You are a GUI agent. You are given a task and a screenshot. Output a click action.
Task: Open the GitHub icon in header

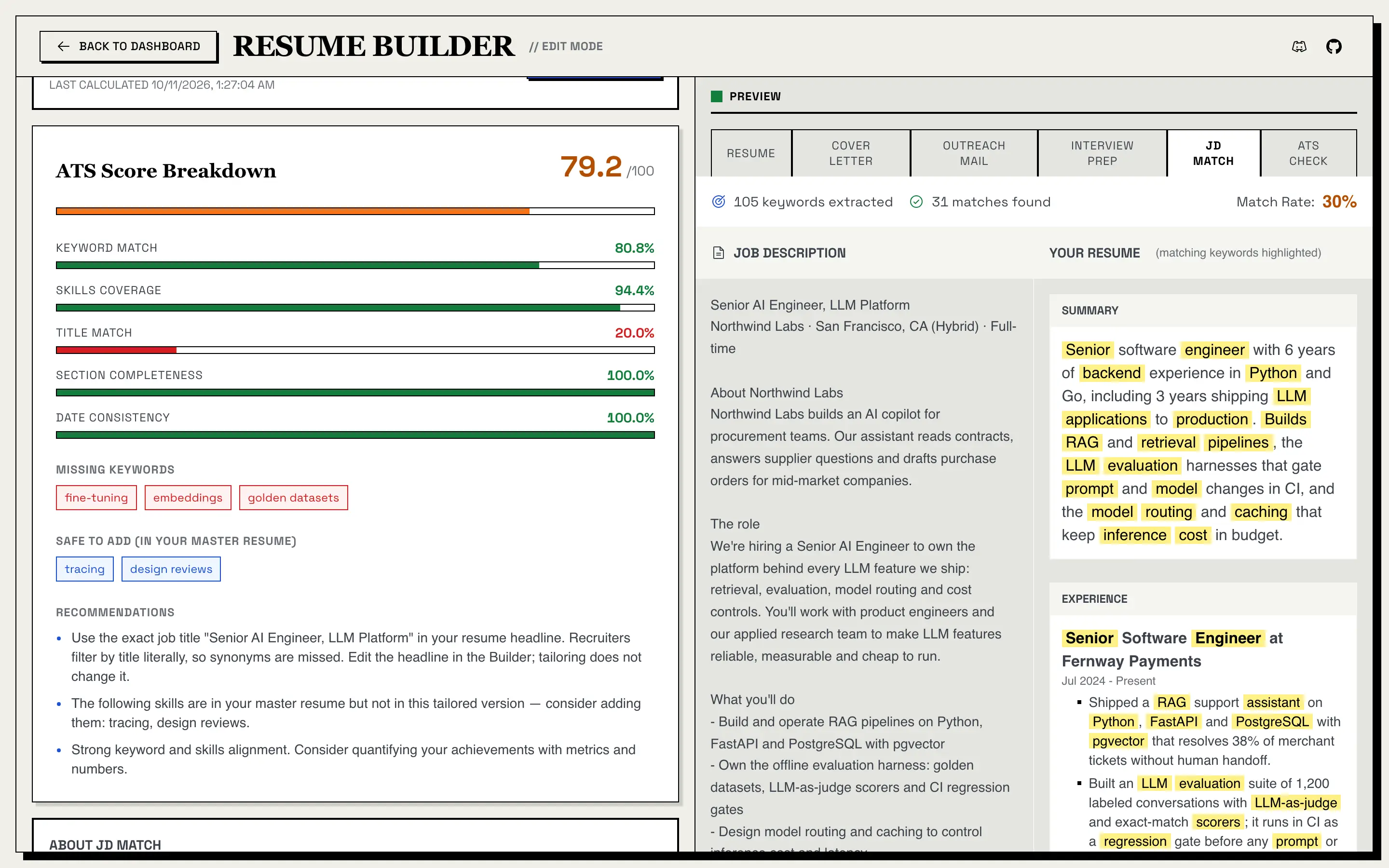1334,46
